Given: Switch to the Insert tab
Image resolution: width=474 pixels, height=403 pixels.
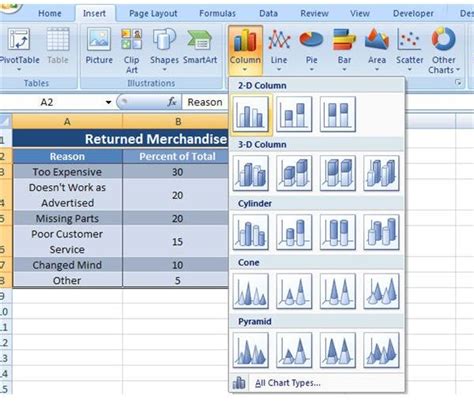Looking at the screenshot, I should (x=94, y=13).
